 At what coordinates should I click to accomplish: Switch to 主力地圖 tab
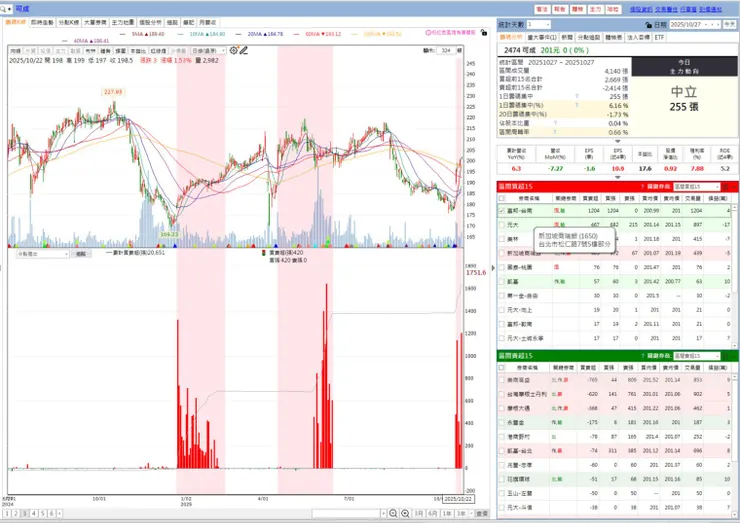(123, 22)
